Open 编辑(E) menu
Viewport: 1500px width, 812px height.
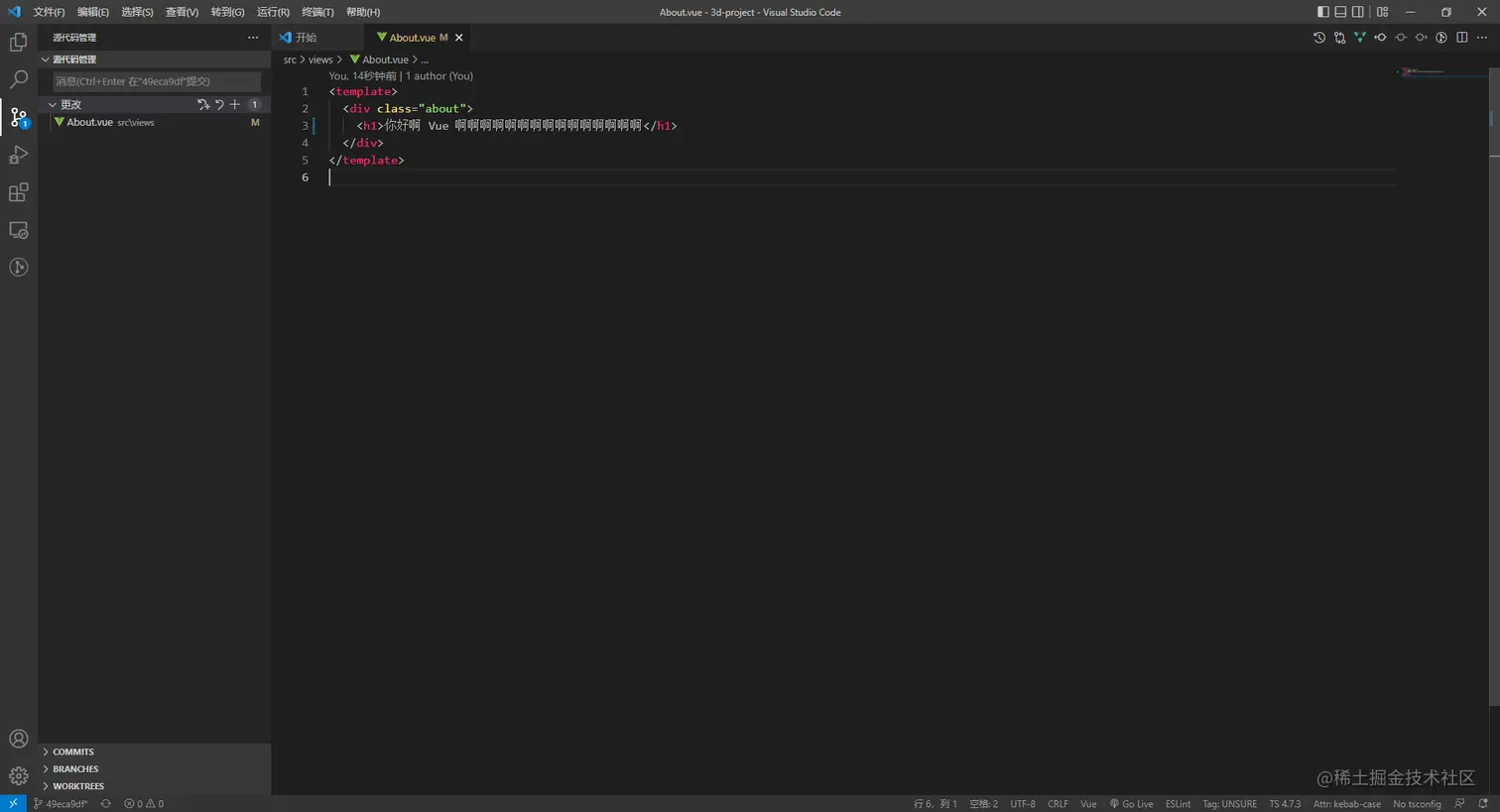point(93,12)
